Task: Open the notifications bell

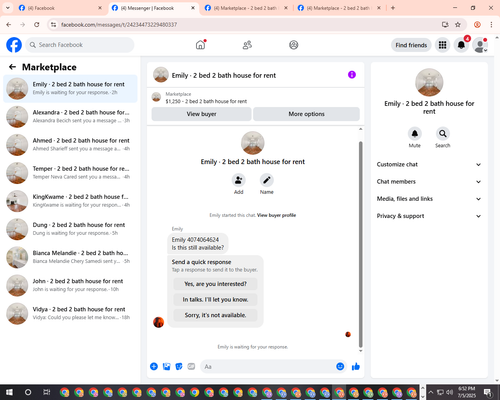Action: (461, 45)
